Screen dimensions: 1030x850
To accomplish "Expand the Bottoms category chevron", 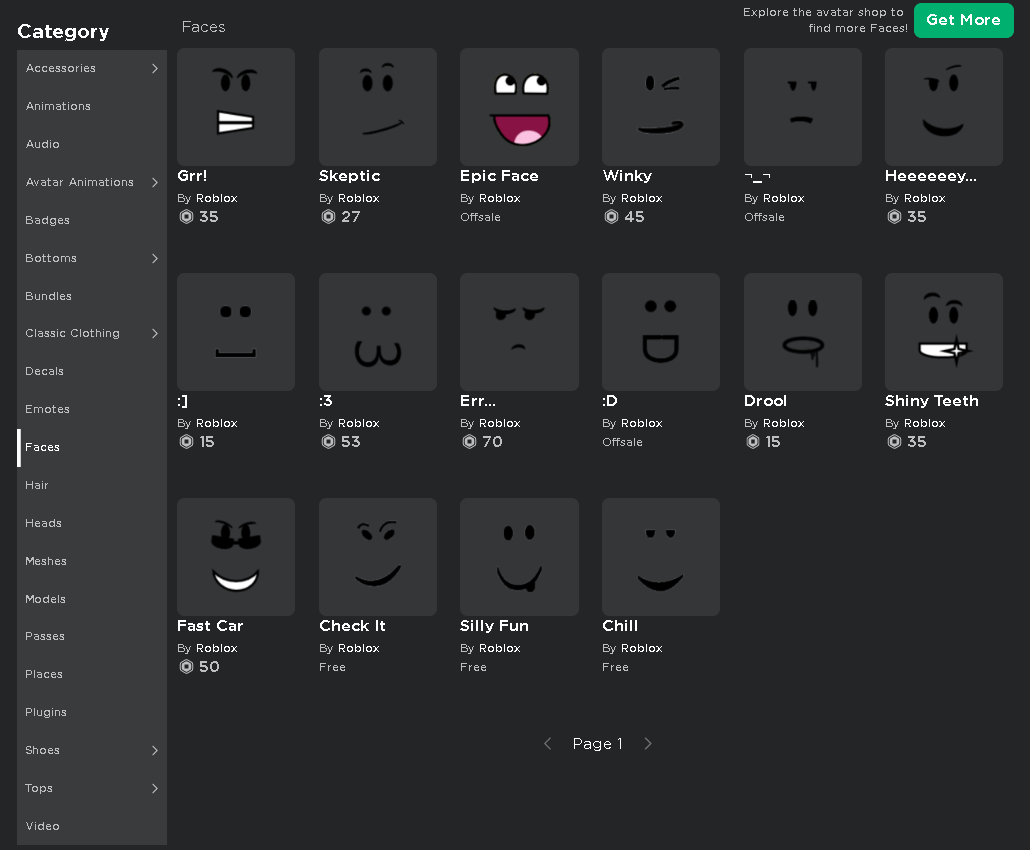I will 154,258.
